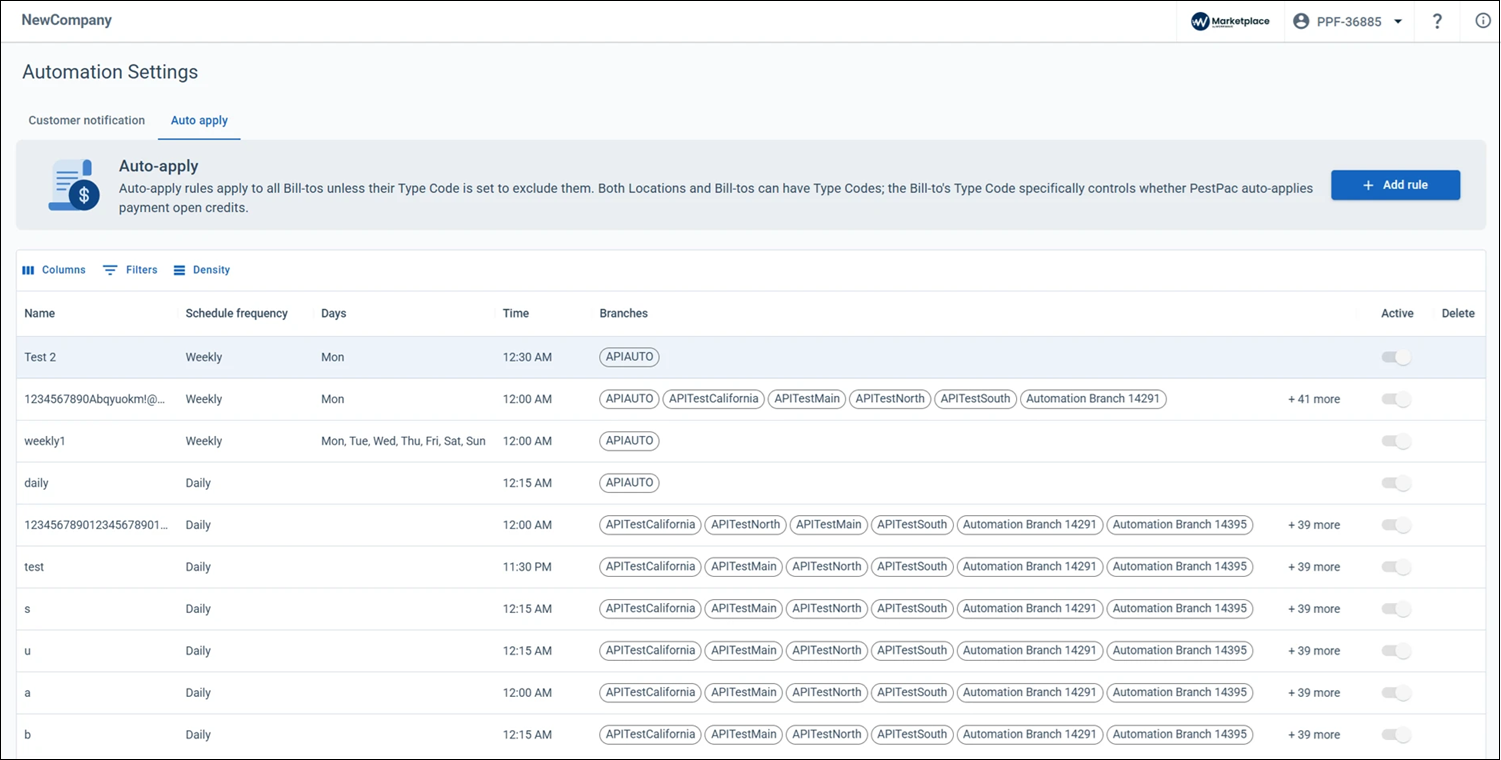Click the Auto-apply invoice dollar icon
Image resolution: width=1501 pixels, height=760 pixels.
coord(74,185)
